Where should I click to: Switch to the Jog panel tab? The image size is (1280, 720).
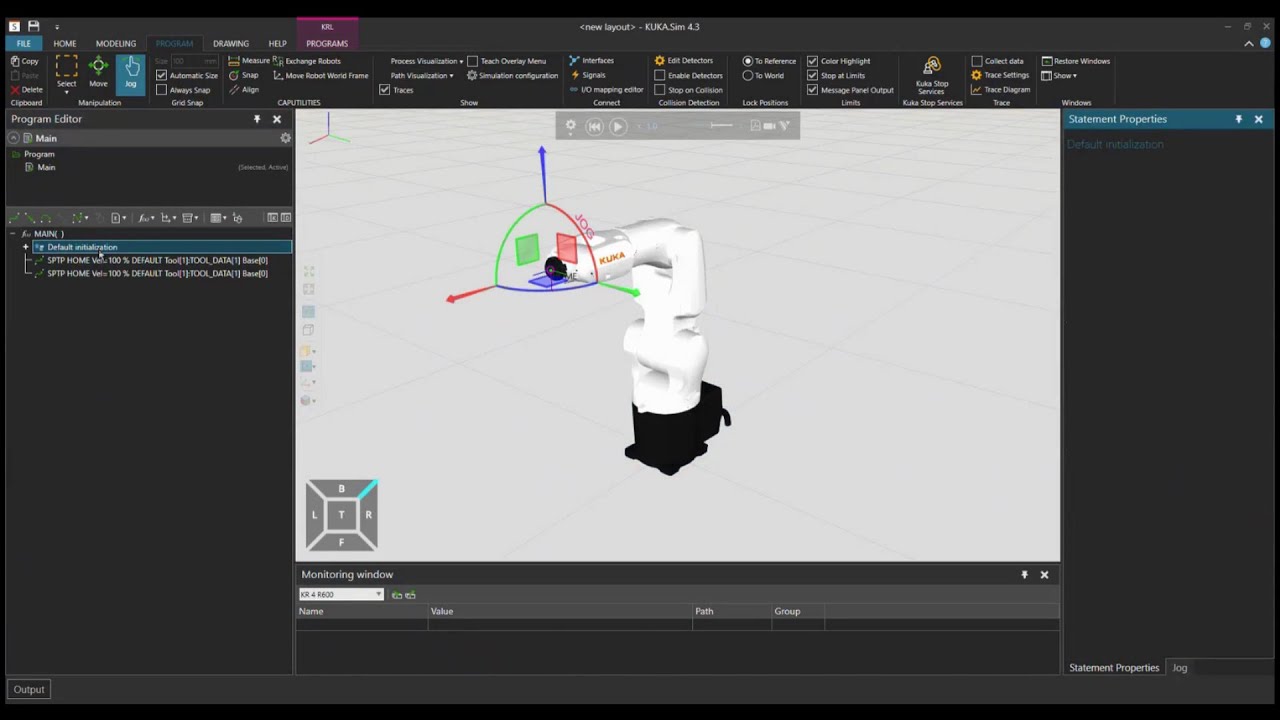[x=1180, y=668]
